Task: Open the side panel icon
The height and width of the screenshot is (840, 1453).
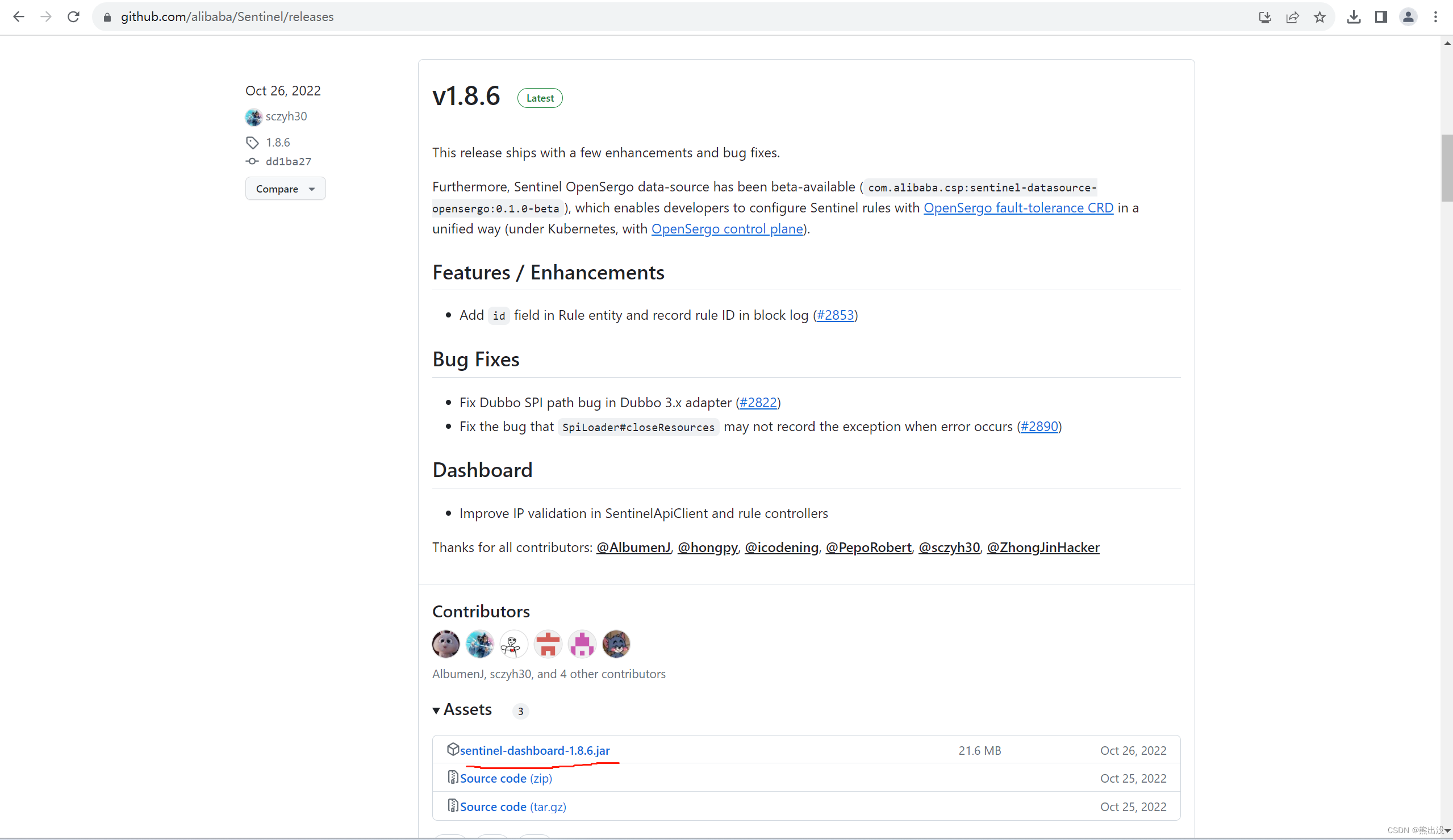Action: (1380, 16)
